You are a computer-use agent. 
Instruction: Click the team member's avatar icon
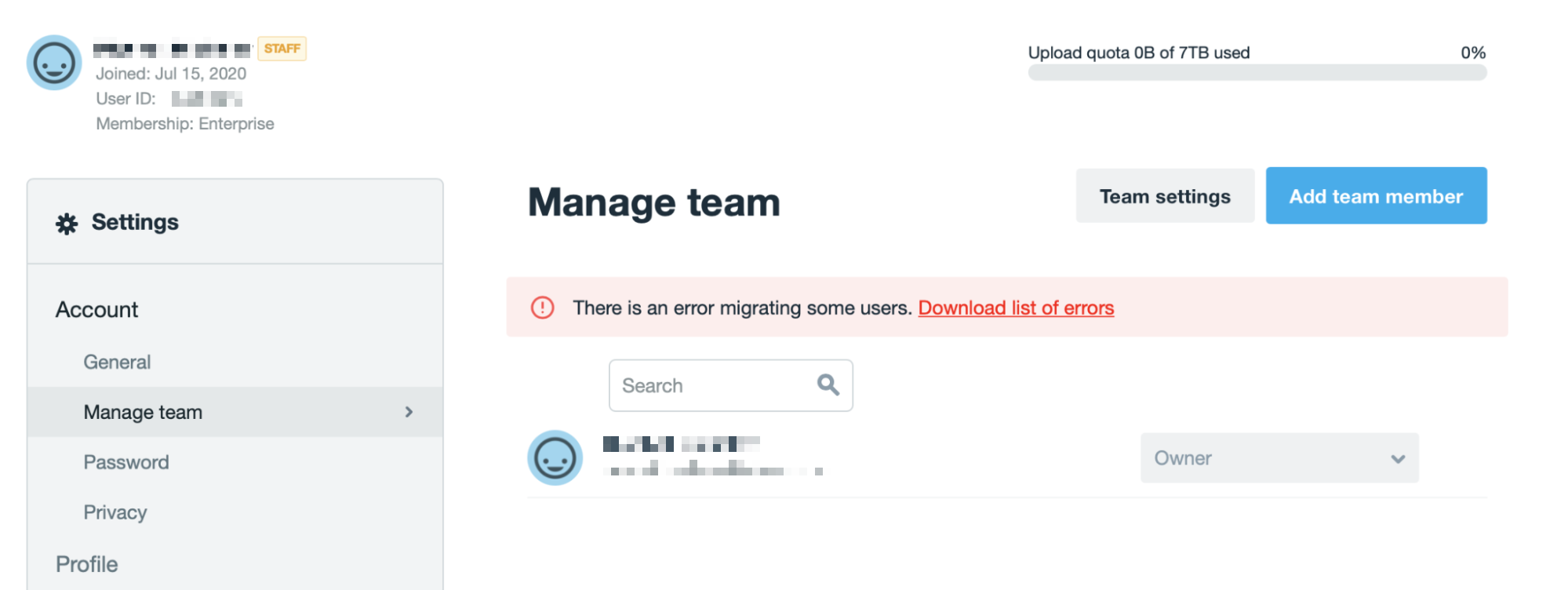click(x=555, y=457)
